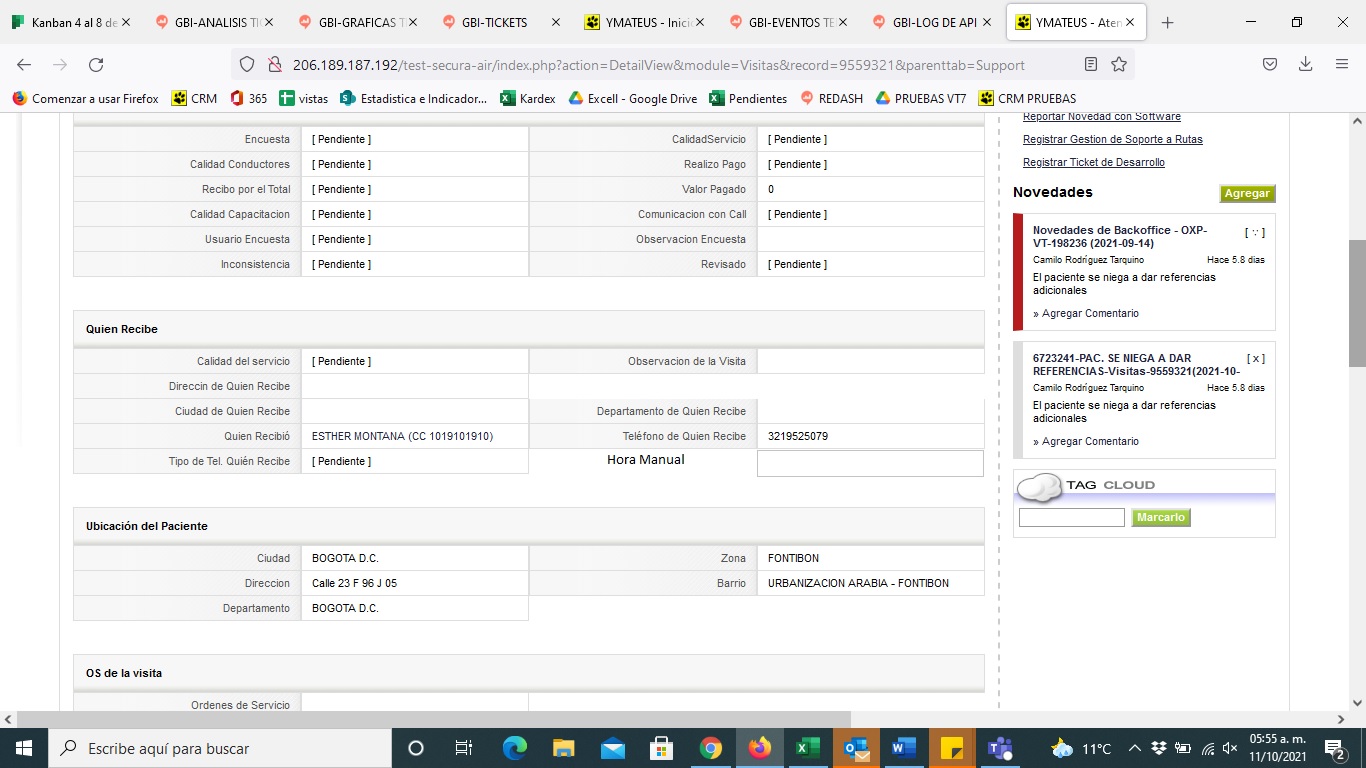This screenshot has height=768, width=1366.
Task: Bookmark this page with star icon
Action: [x=1119, y=64]
